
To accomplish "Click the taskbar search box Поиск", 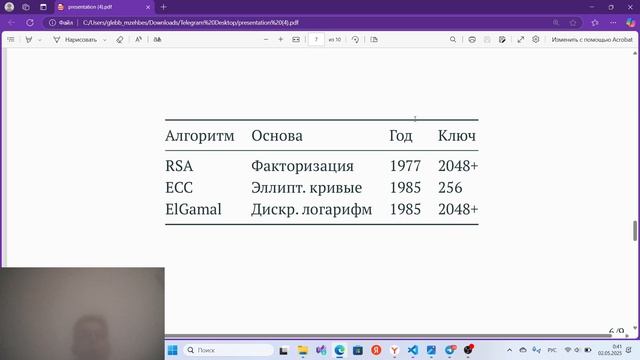I will pyautogui.click(x=229, y=350).
